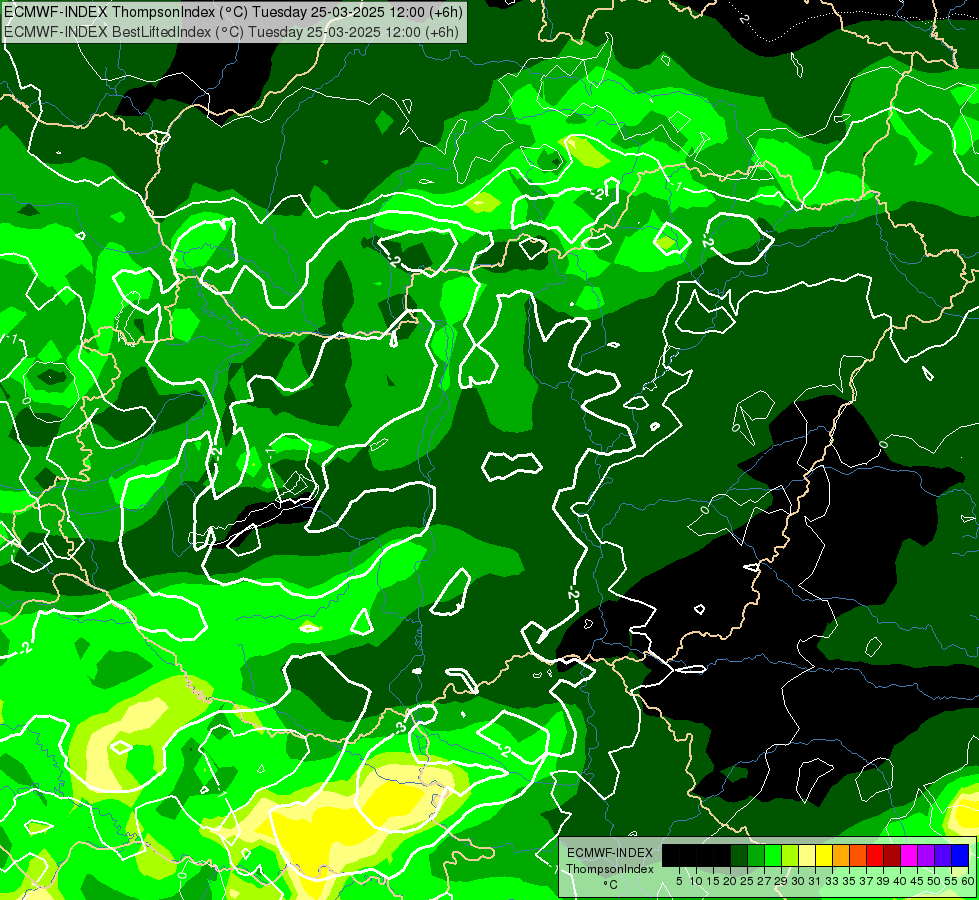Click legend scale value 30
The width and height of the screenshot is (979, 900).
798,881
